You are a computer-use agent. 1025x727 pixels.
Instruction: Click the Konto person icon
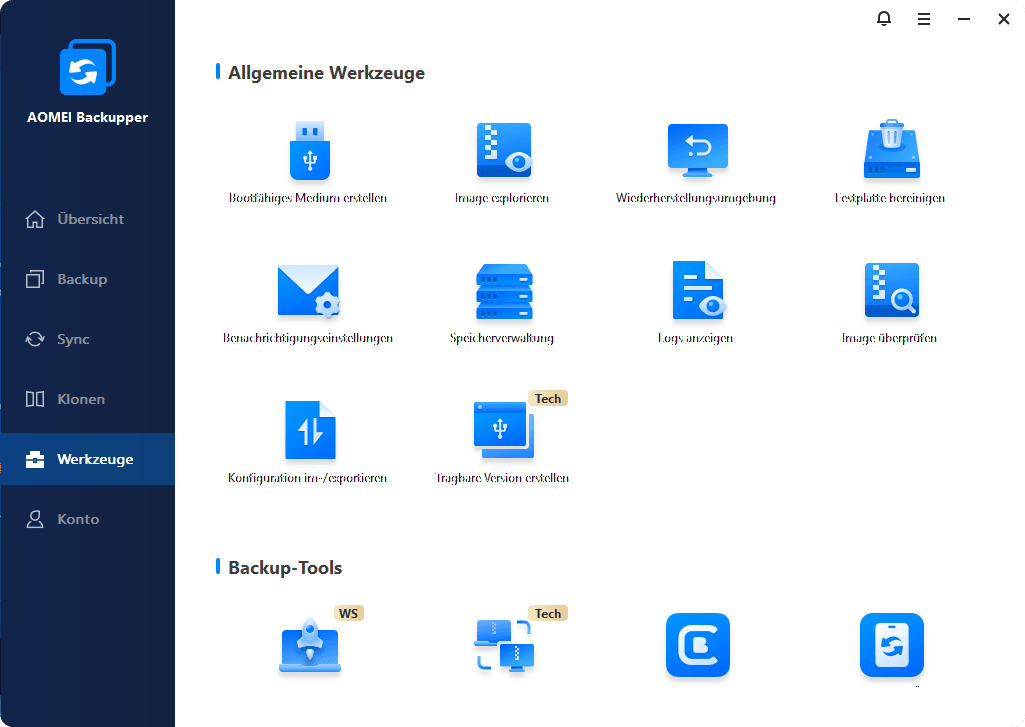tap(35, 520)
